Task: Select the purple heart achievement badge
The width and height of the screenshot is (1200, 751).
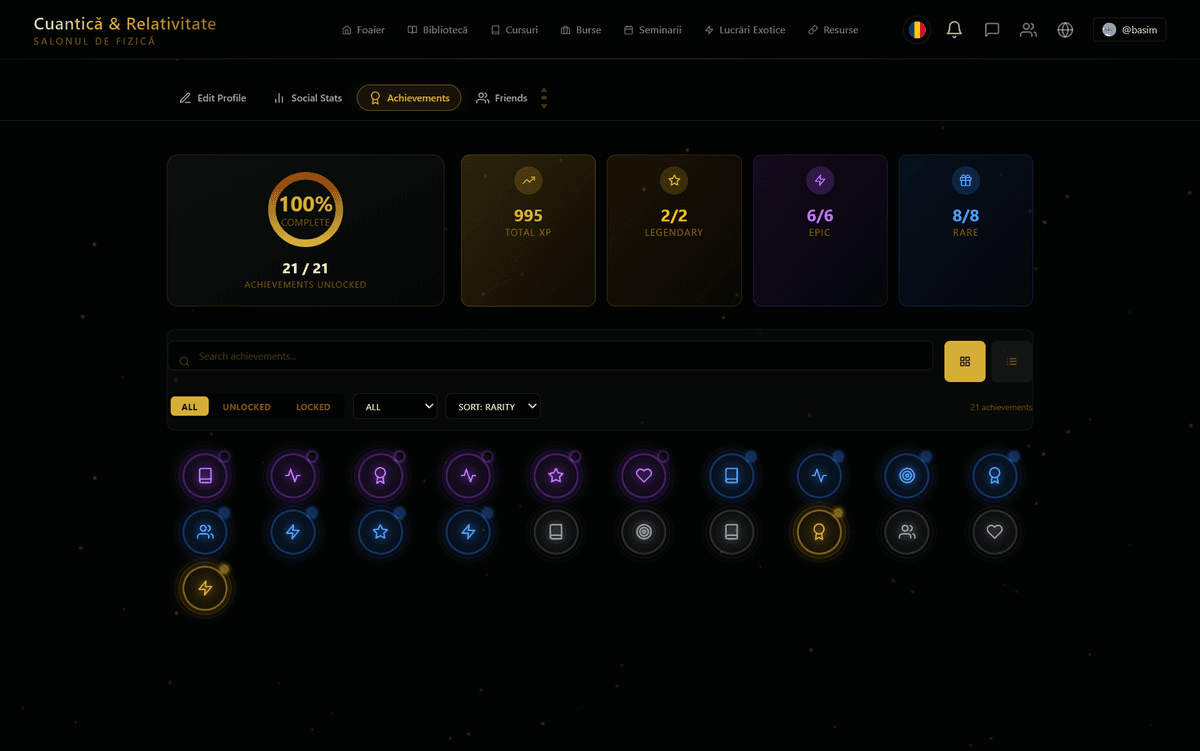Action: pyautogui.click(x=644, y=476)
